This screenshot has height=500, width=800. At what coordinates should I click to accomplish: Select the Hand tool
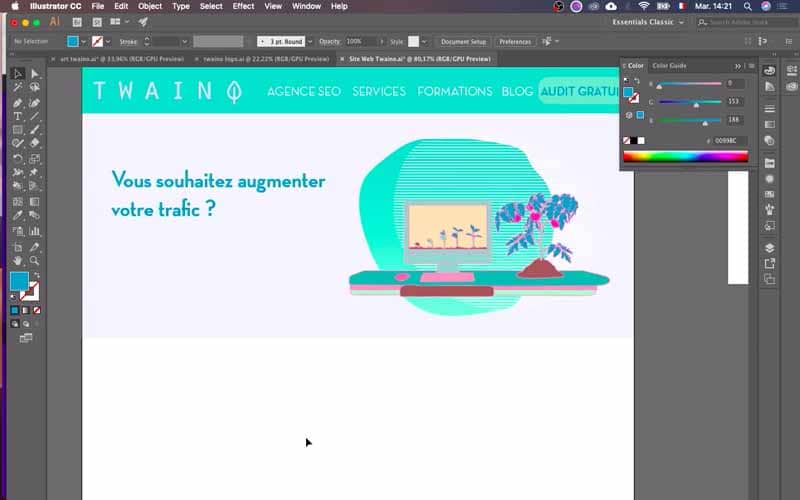pos(17,261)
